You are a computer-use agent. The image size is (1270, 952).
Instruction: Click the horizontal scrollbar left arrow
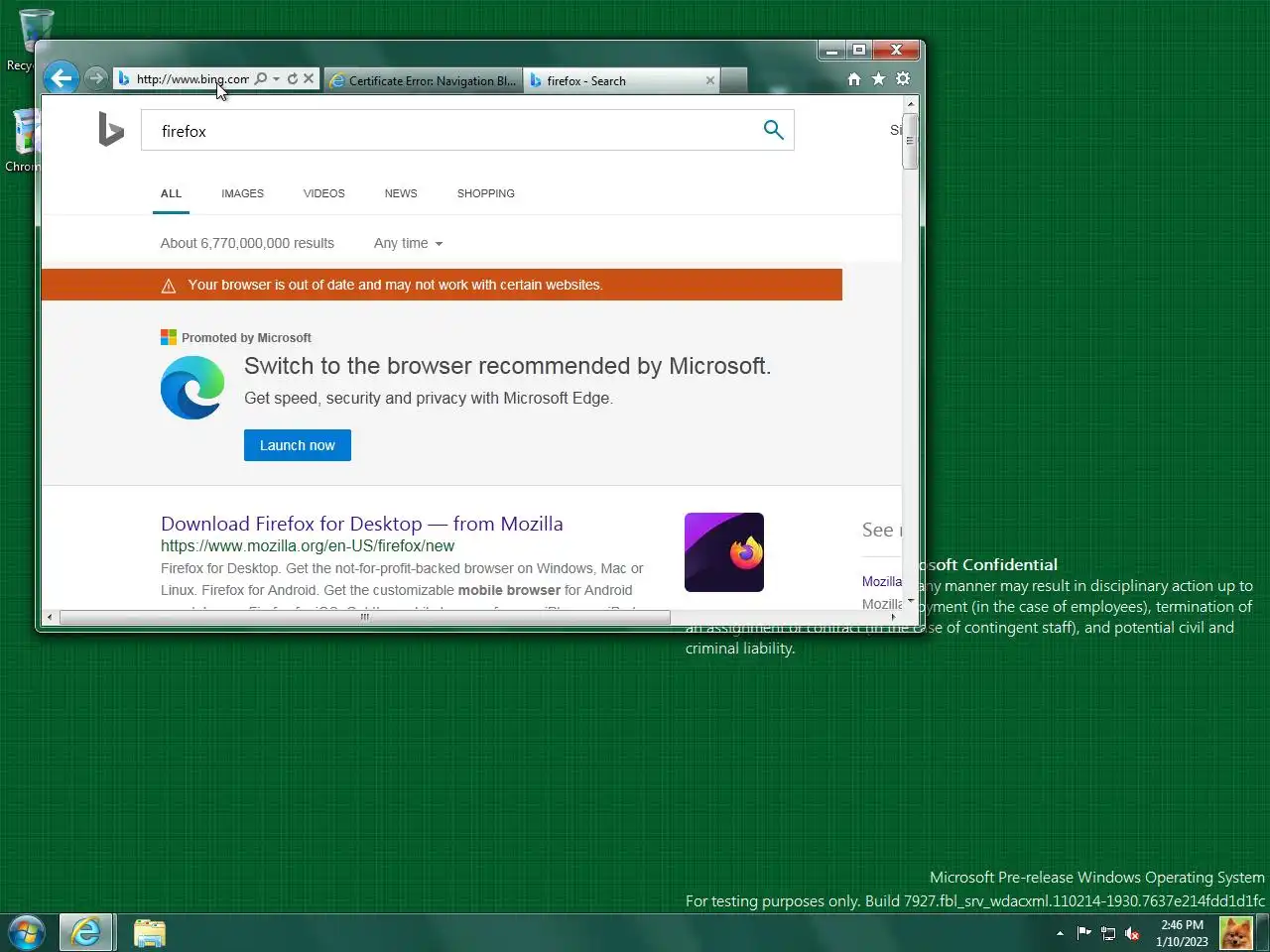point(50,617)
